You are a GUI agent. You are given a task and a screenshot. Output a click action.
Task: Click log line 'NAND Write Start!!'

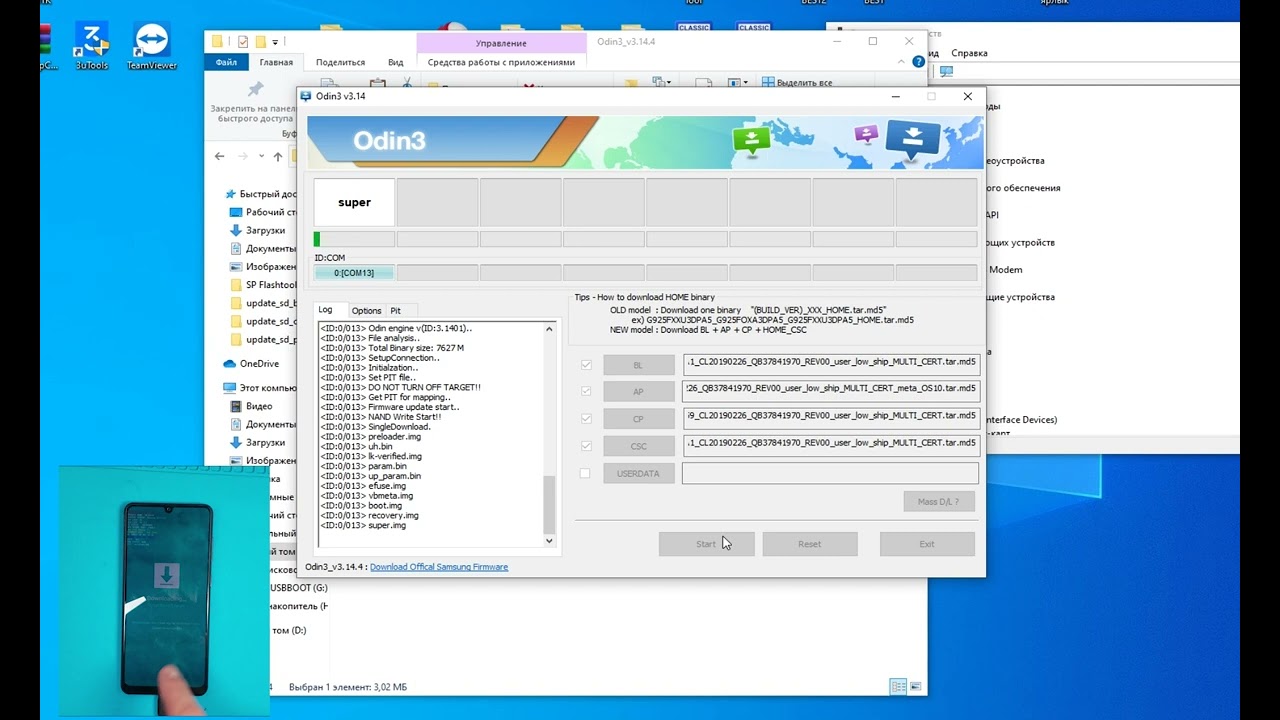[x=380, y=417]
